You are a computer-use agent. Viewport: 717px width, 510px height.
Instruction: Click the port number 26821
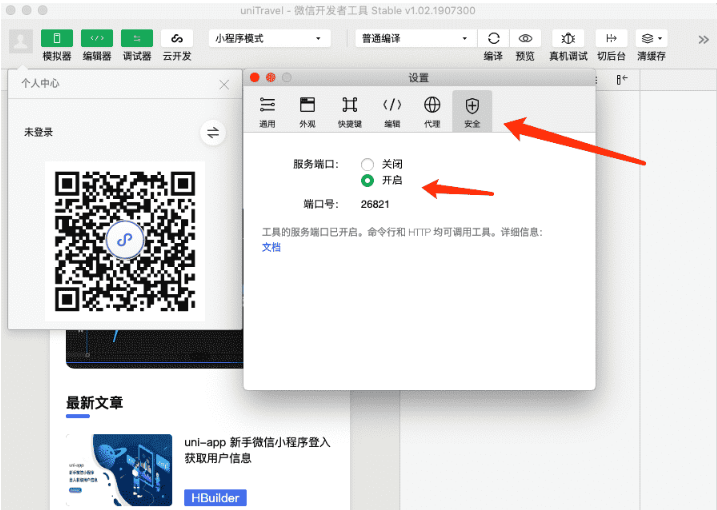click(375, 204)
